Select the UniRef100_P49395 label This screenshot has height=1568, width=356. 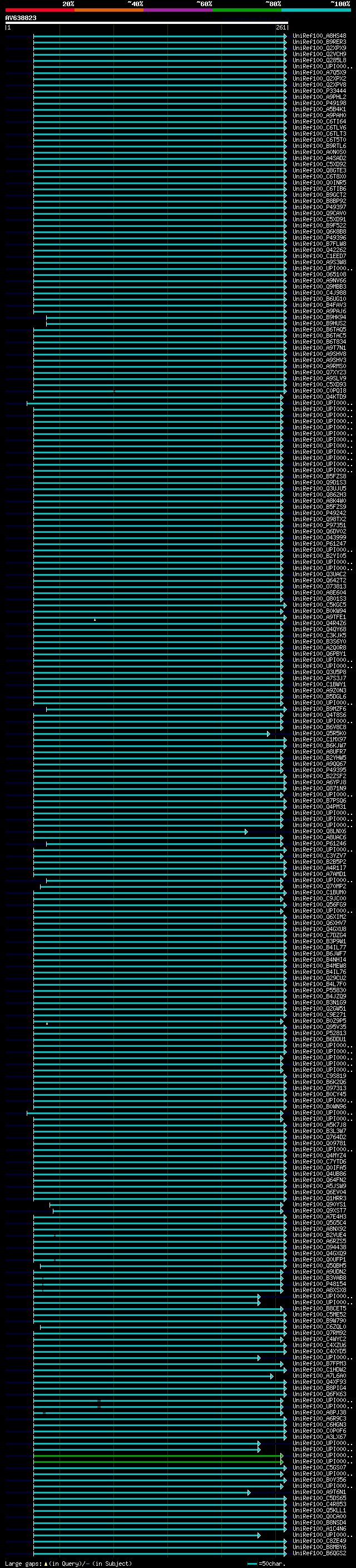pyautogui.click(x=319, y=770)
